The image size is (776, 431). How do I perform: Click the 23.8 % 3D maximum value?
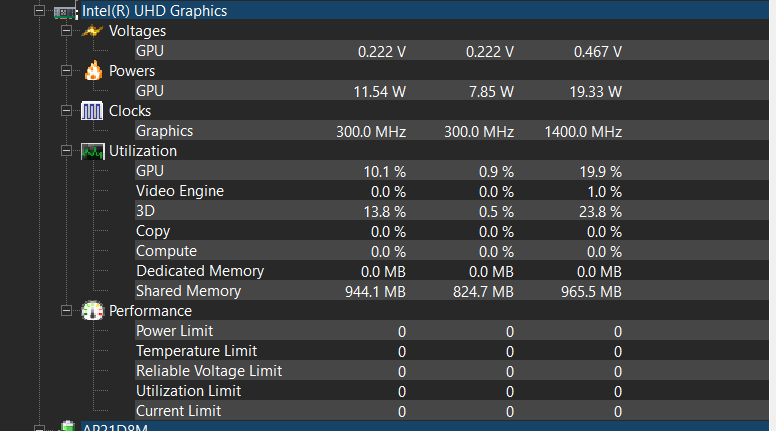[x=600, y=212]
